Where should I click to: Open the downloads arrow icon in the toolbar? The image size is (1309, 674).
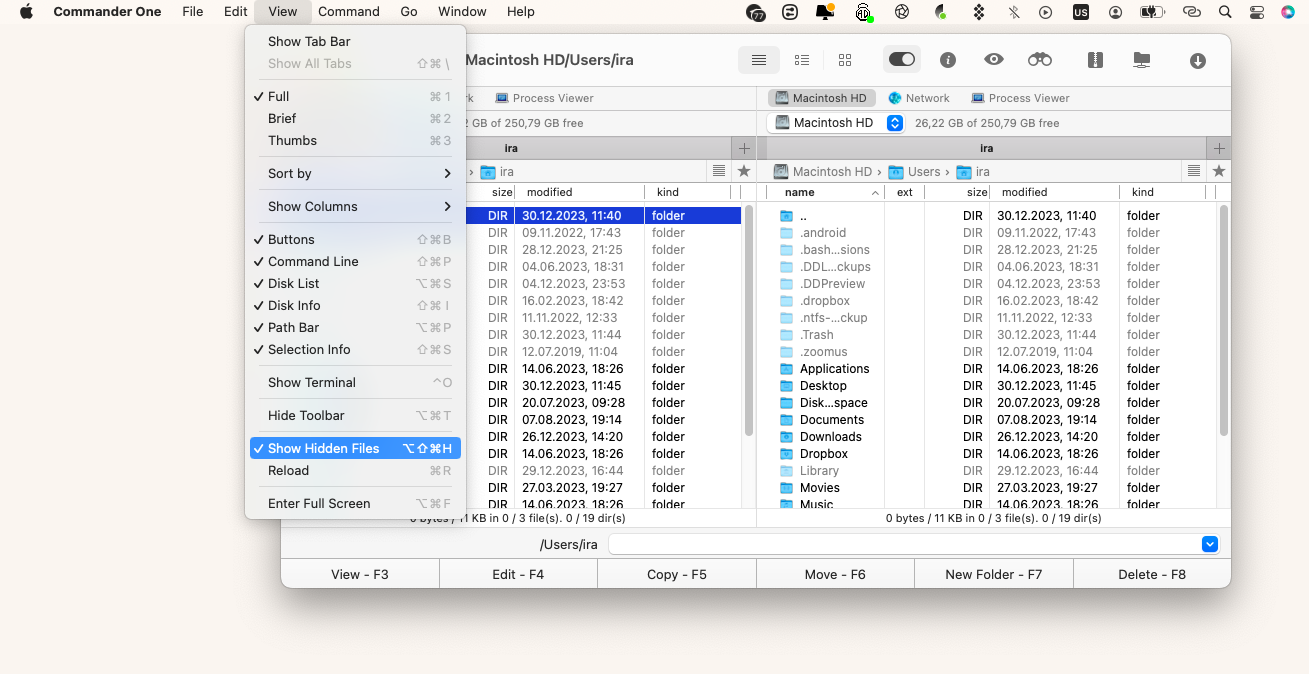tap(1197, 60)
